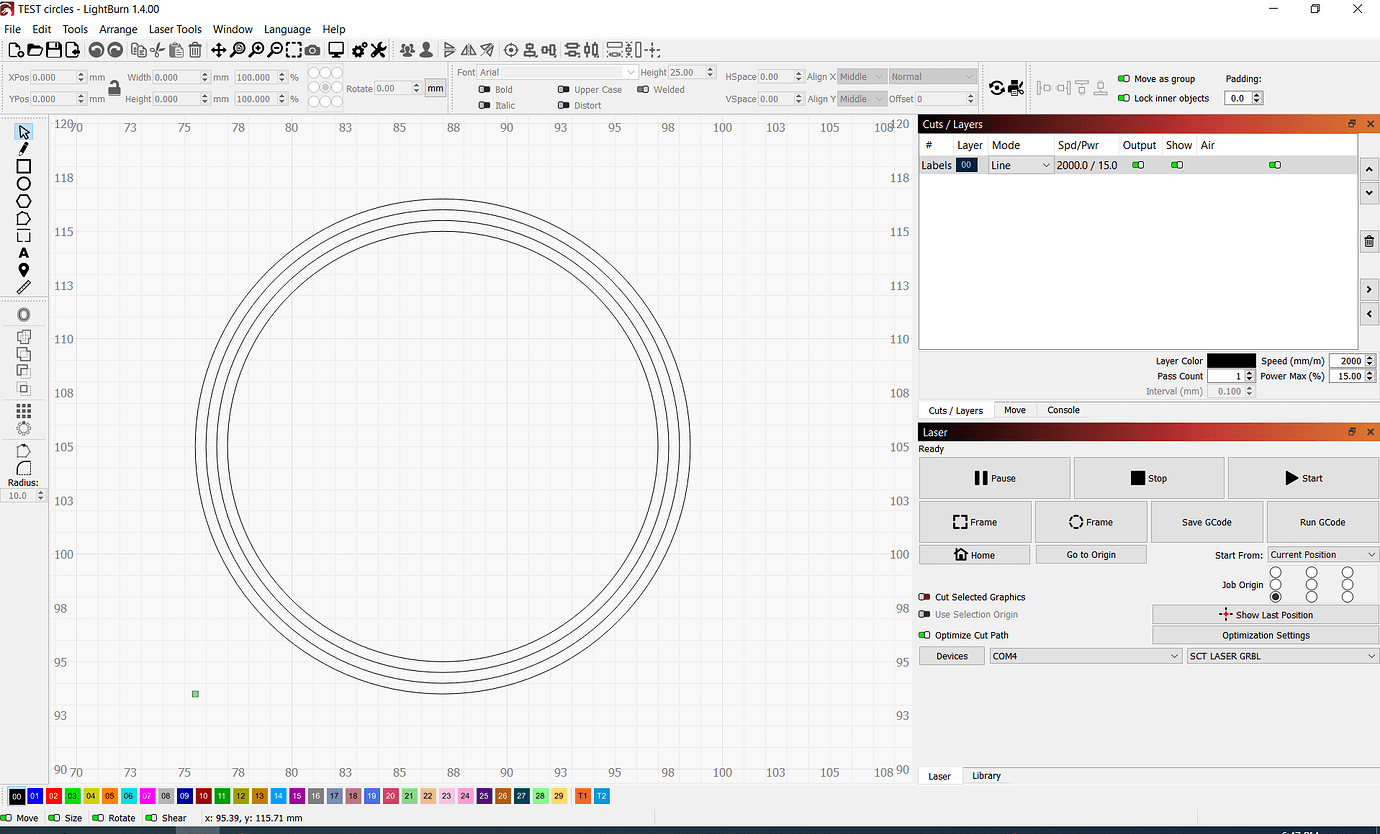
Task: Open the laser device selector showing SCT LASER GRBL
Action: (1283, 655)
